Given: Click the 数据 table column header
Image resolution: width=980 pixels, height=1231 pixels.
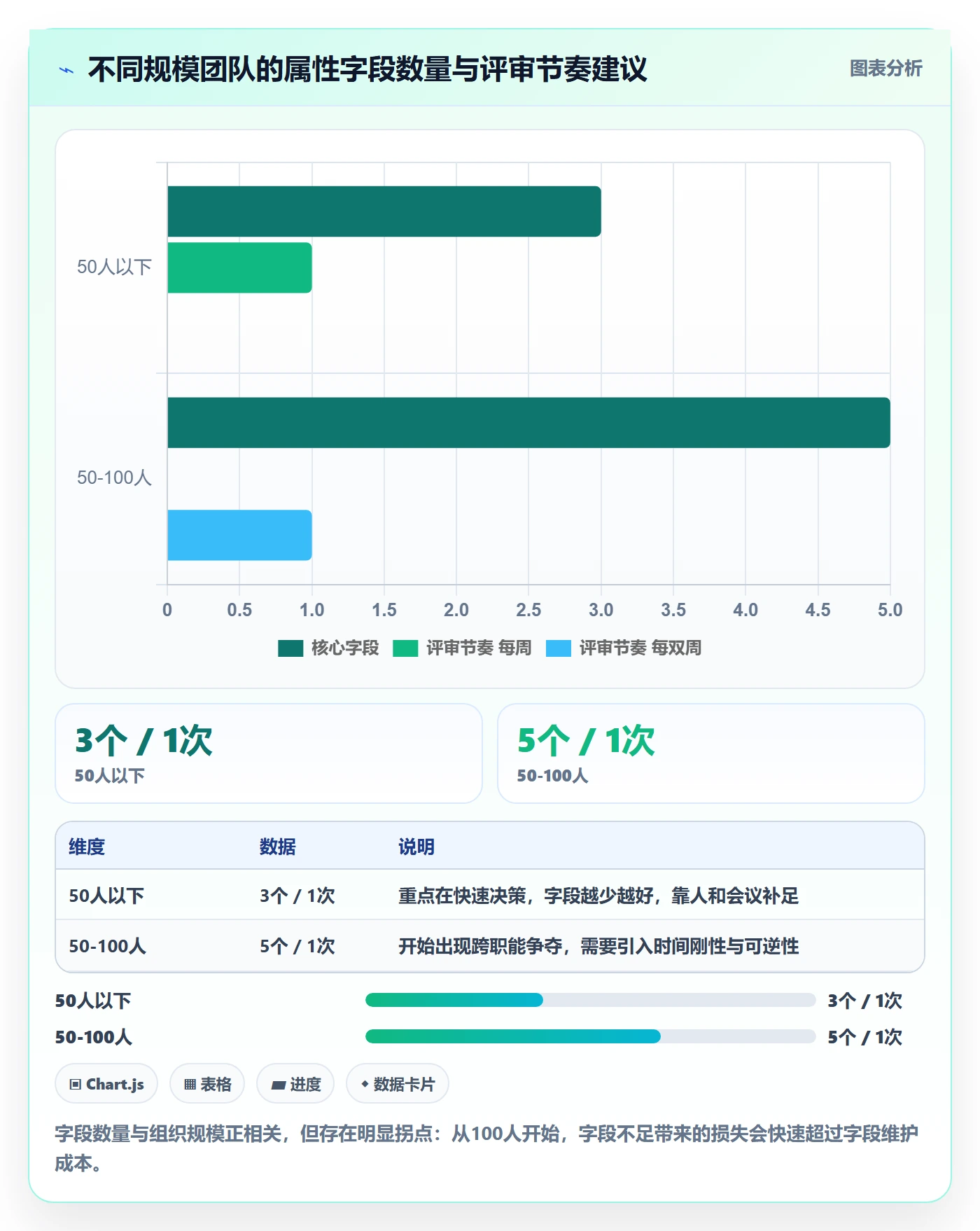Looking at the screenshot, I should 278,847.
